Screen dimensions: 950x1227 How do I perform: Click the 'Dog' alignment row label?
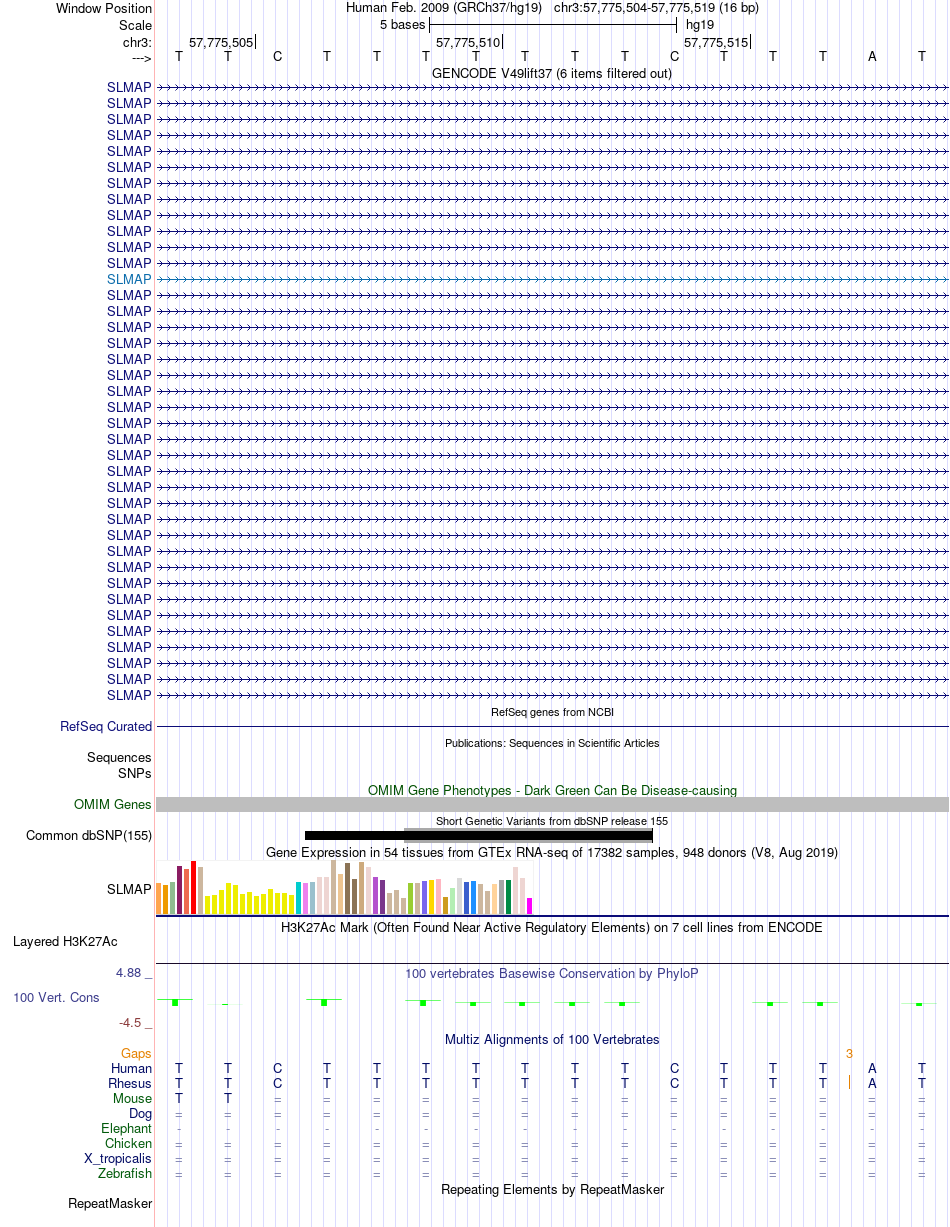point(140,1113)
